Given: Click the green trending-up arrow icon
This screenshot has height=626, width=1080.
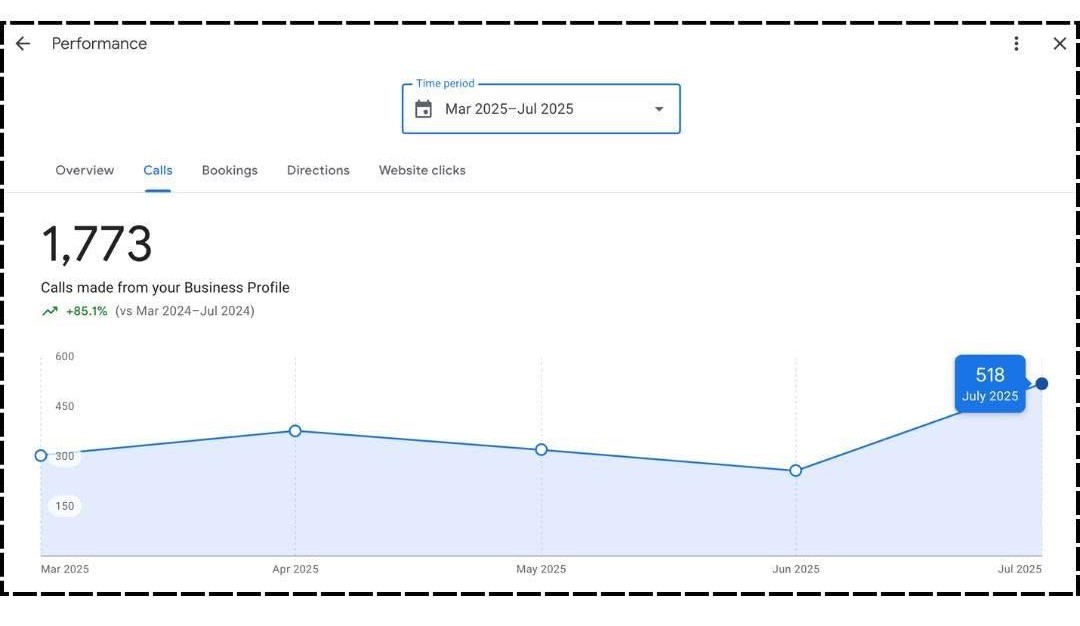Looking at the screenshot, I should [x=50, y=312].
